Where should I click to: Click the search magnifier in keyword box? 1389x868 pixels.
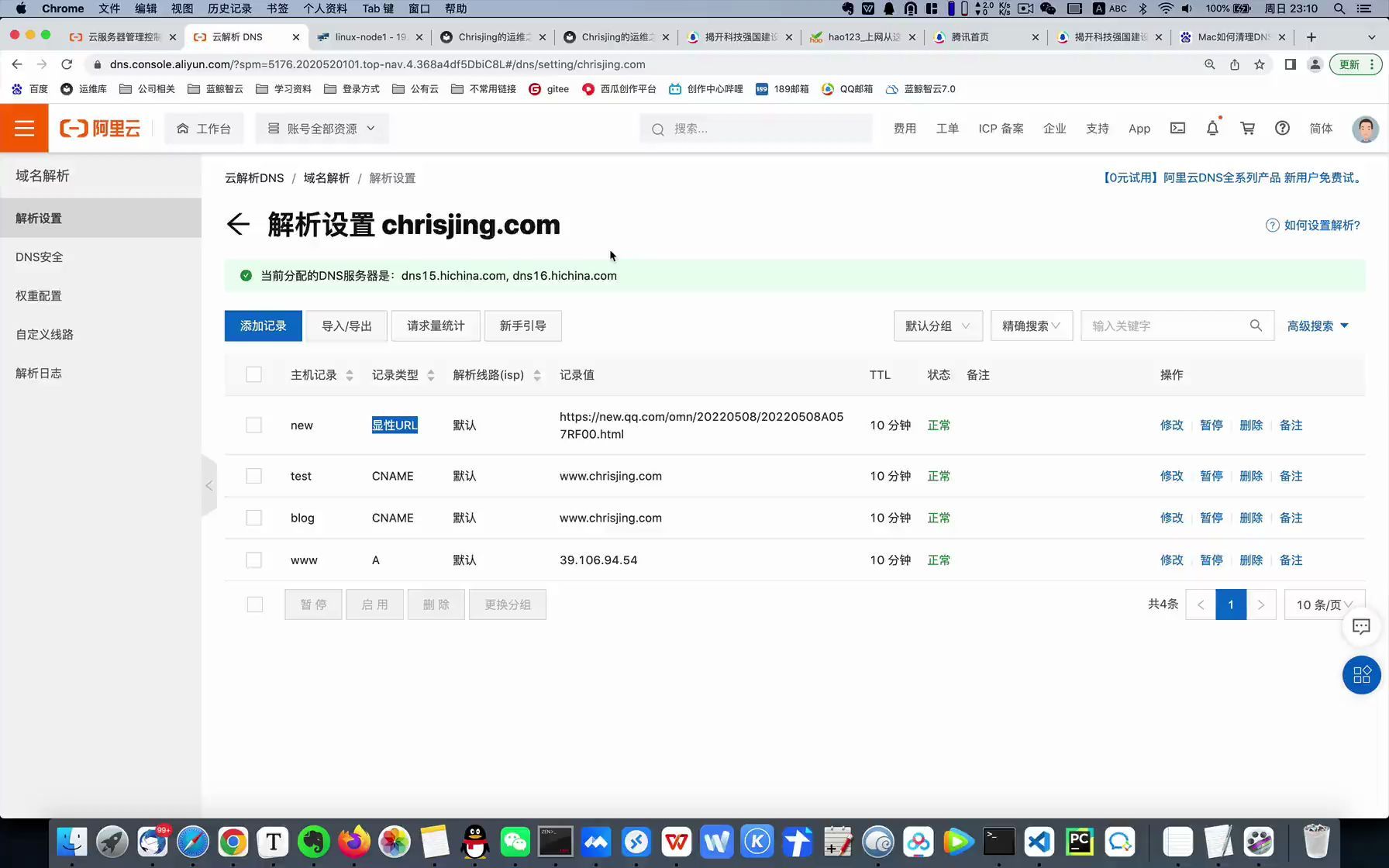[x=1256, y=325]
